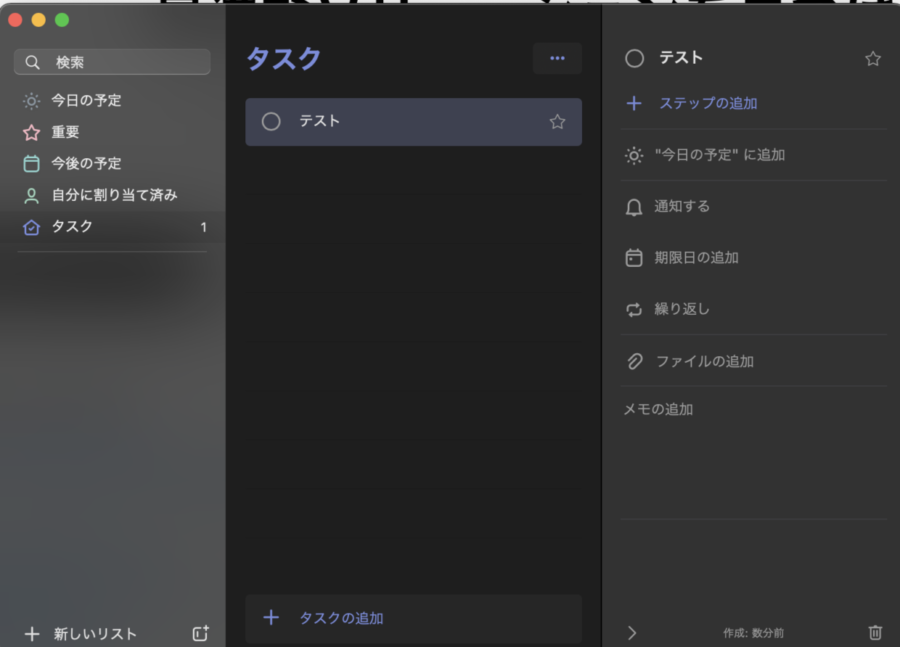Click the home icon beside sidebar タスク

point(32,227)
